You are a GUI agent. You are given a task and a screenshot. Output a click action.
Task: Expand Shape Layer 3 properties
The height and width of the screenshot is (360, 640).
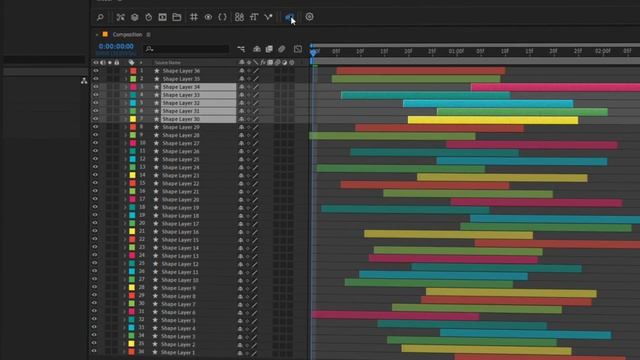(x=125, y=336)
